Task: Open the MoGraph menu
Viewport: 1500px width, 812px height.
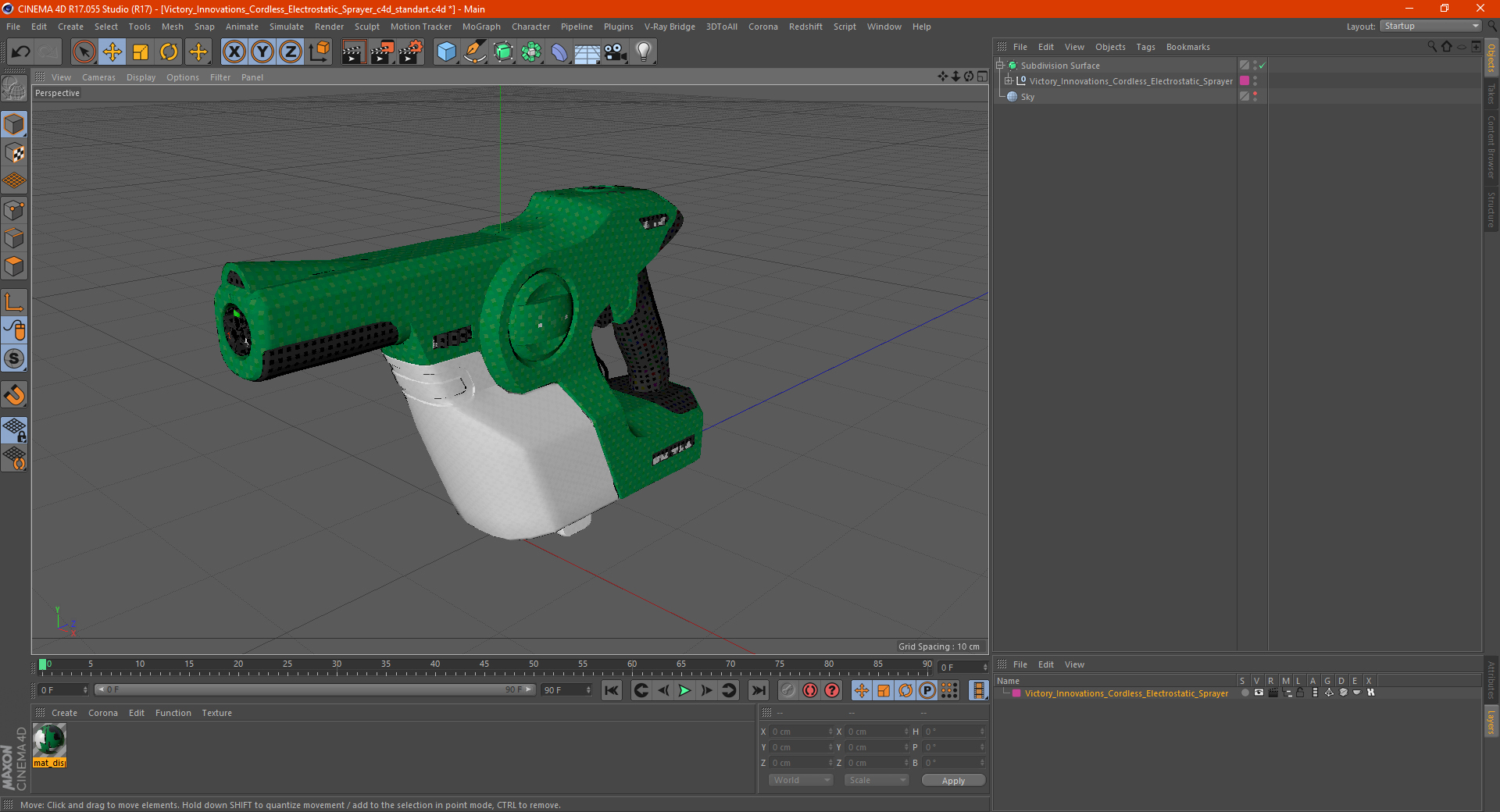Action: pyautogui.click(x=481, y=27)
